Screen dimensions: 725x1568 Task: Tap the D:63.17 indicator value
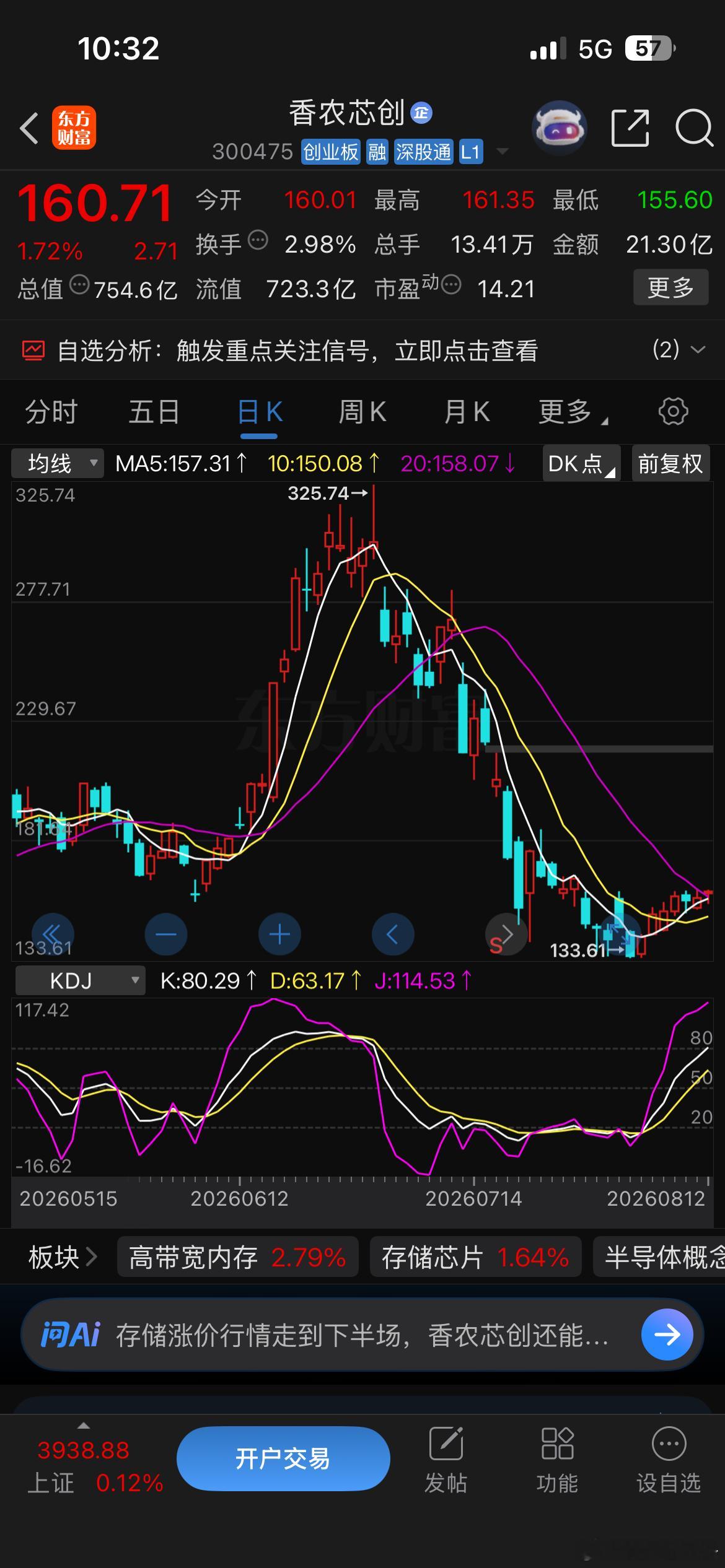click(316, 981)
